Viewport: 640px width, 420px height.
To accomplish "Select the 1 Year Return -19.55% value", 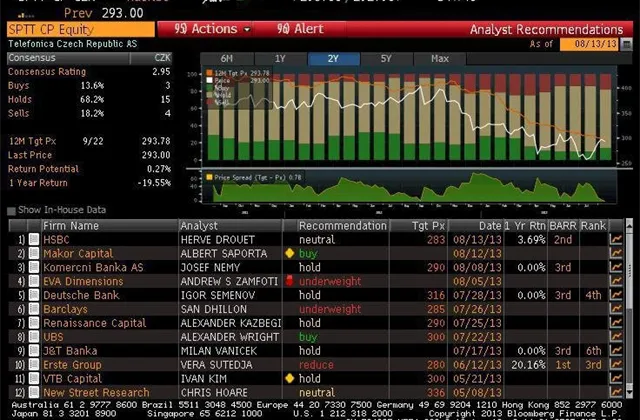I will [154, 183].
